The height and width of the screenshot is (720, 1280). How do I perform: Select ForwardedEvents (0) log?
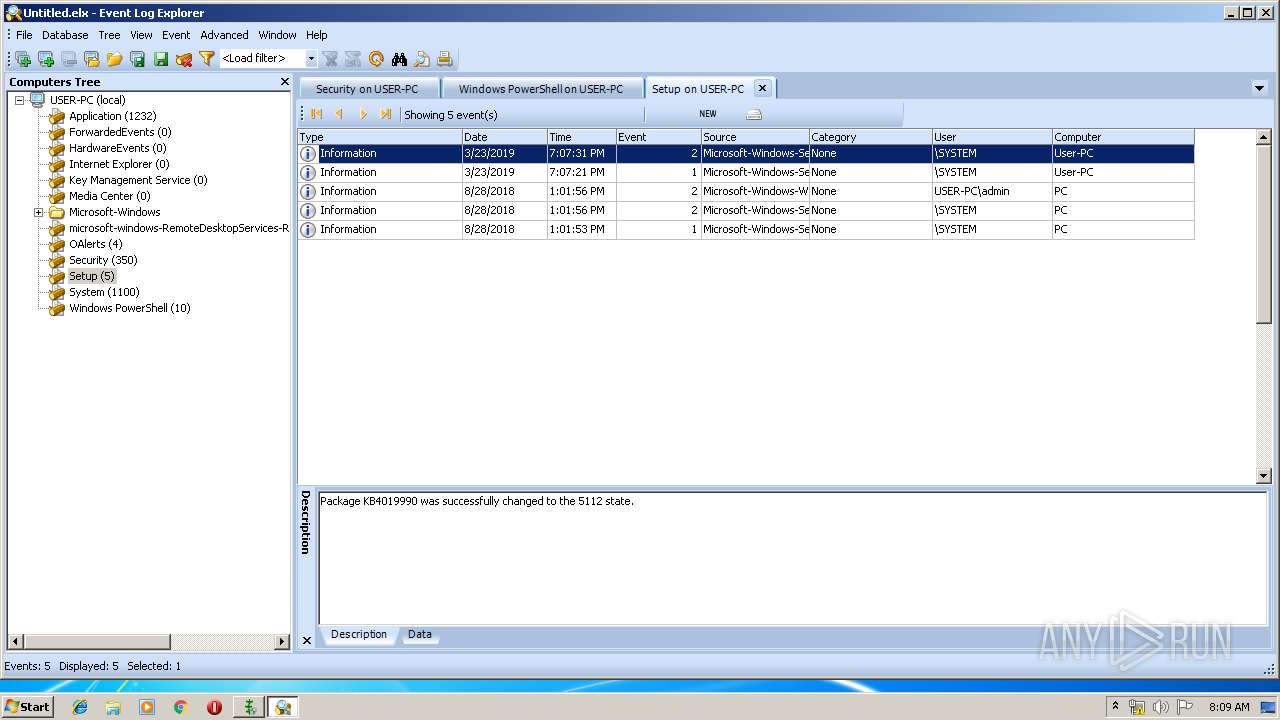pyautogui.click(x=120, y=132)
